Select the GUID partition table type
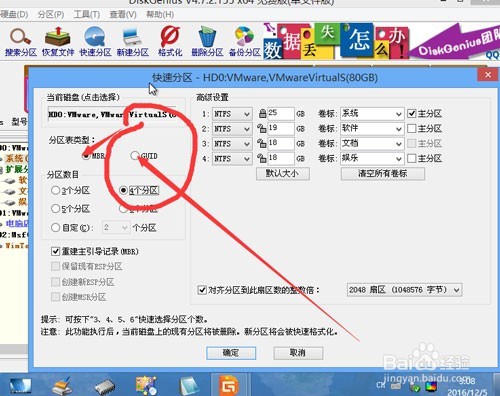This screenshot has width=500, height=396. [x=135, y=156]
